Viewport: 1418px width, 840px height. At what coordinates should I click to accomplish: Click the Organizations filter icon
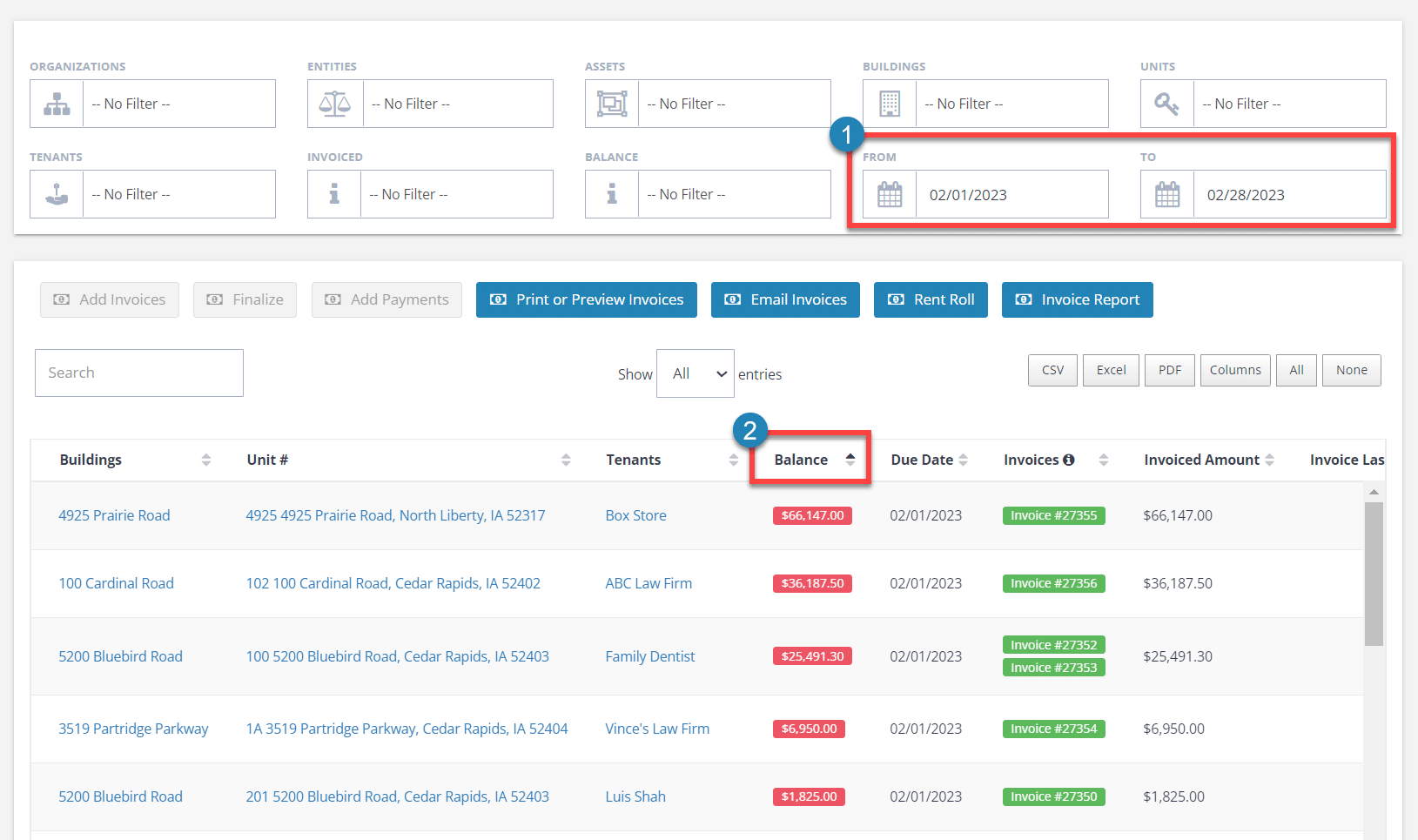[56, 103]
